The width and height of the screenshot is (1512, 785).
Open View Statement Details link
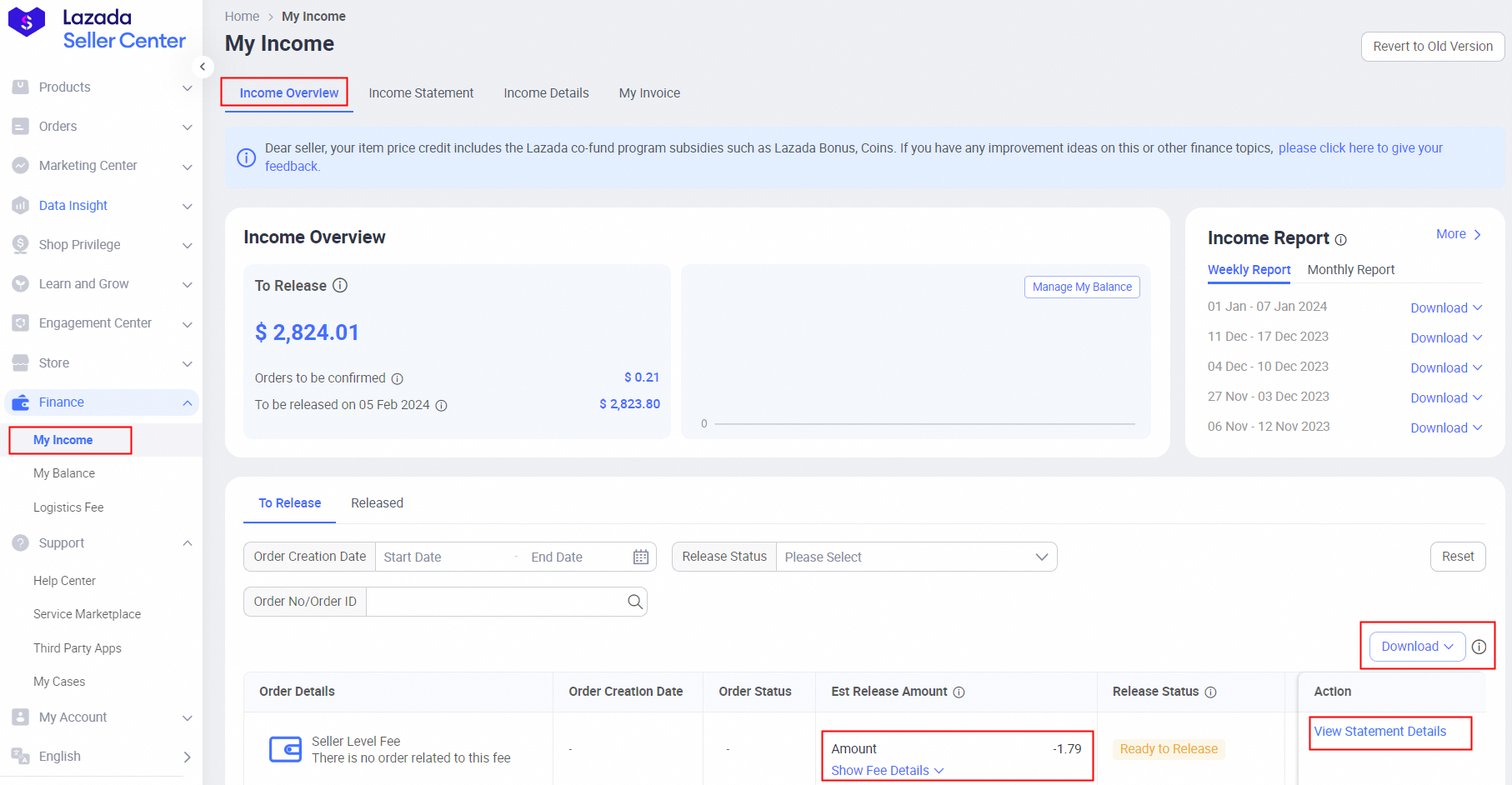pos(1379,732)
